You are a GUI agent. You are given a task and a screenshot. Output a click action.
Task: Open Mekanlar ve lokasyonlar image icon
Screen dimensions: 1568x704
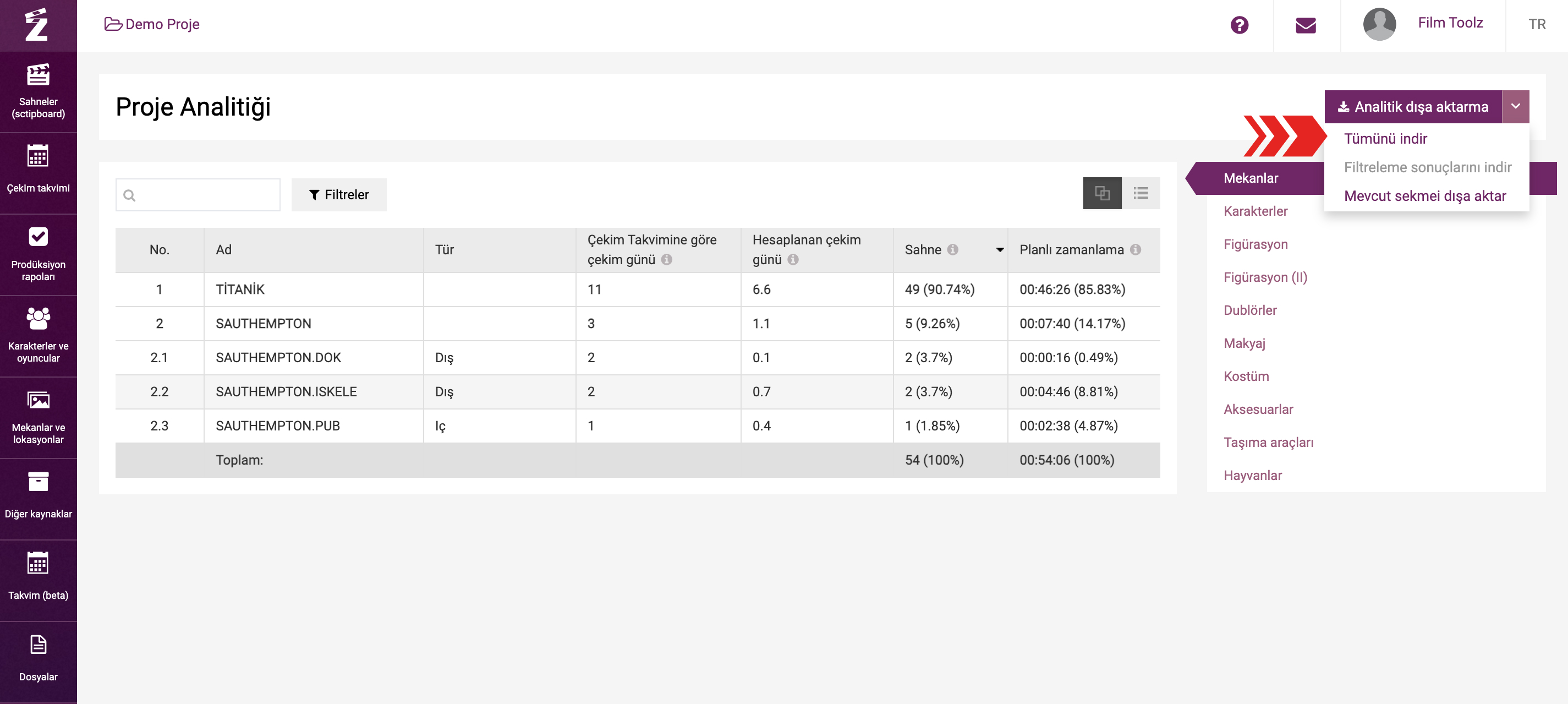[x=38, y=400]
